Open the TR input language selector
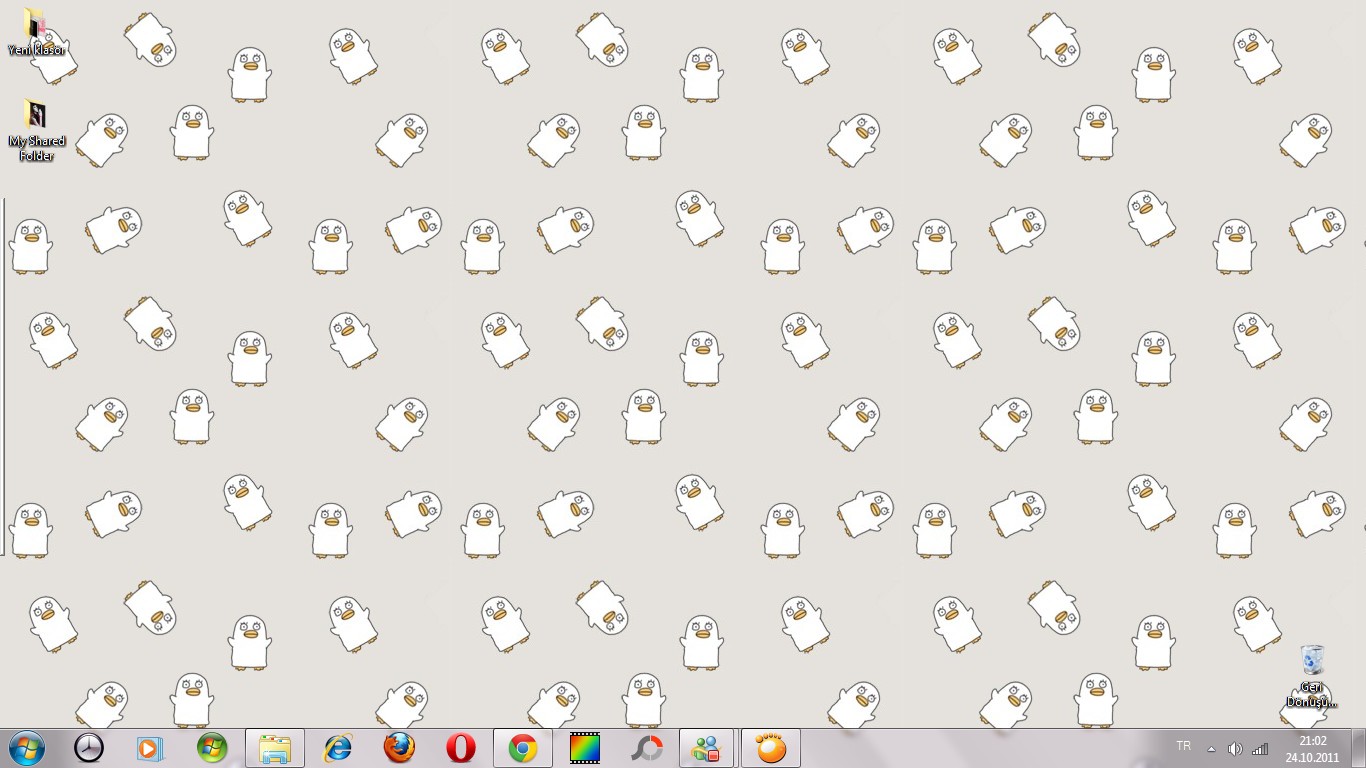The width and height of the screenshot is (1366, 768). (x=1184, y=746)
